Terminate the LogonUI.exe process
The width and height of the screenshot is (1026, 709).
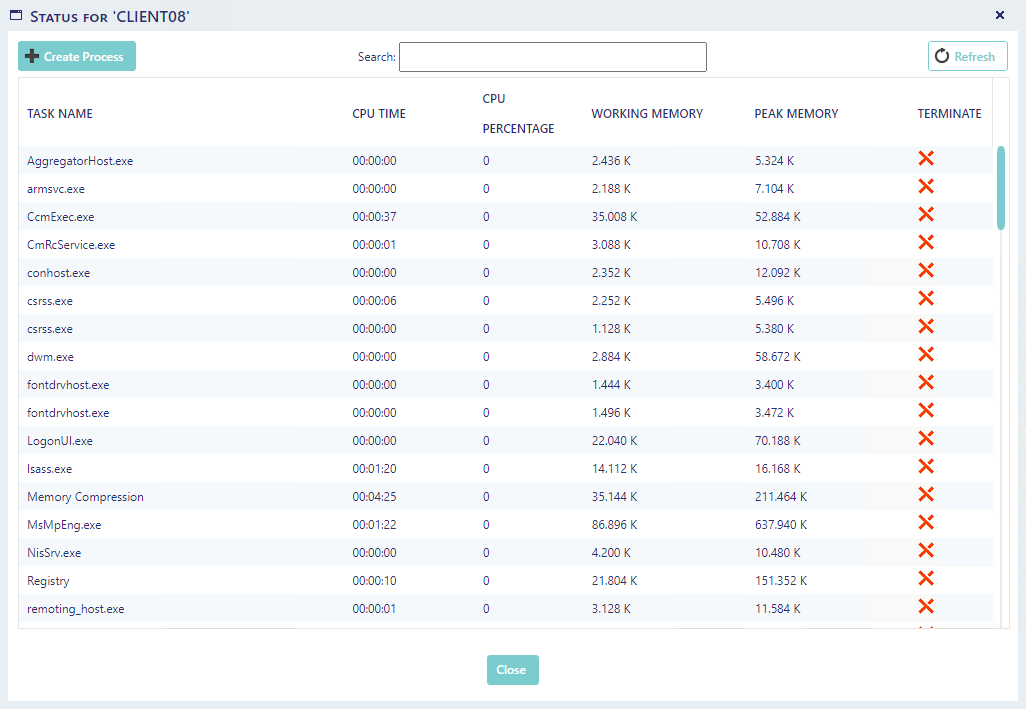(925, 438)
